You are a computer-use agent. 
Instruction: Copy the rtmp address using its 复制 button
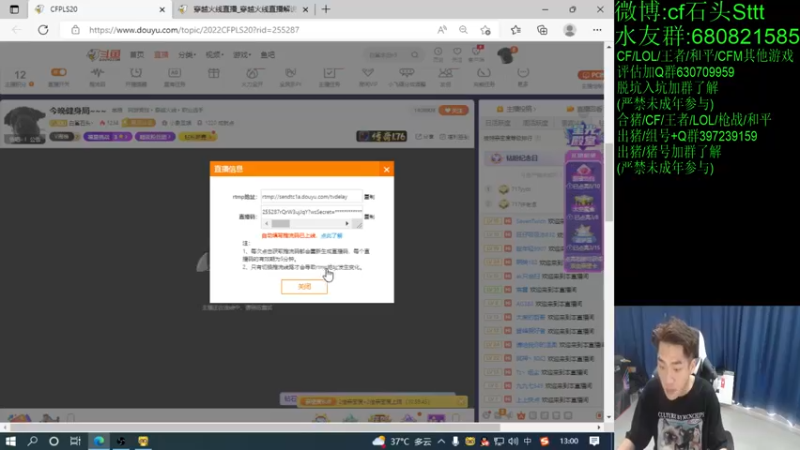click(369, 197)
